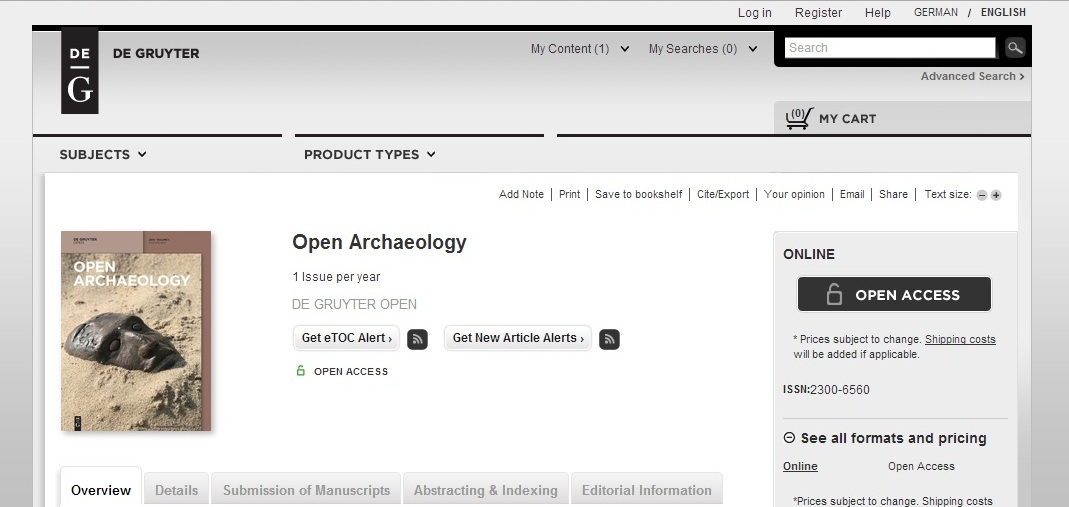Viewport: 1069px width, 507px height.
Task: Open the My Content dropdown
Action: point(580,49)
